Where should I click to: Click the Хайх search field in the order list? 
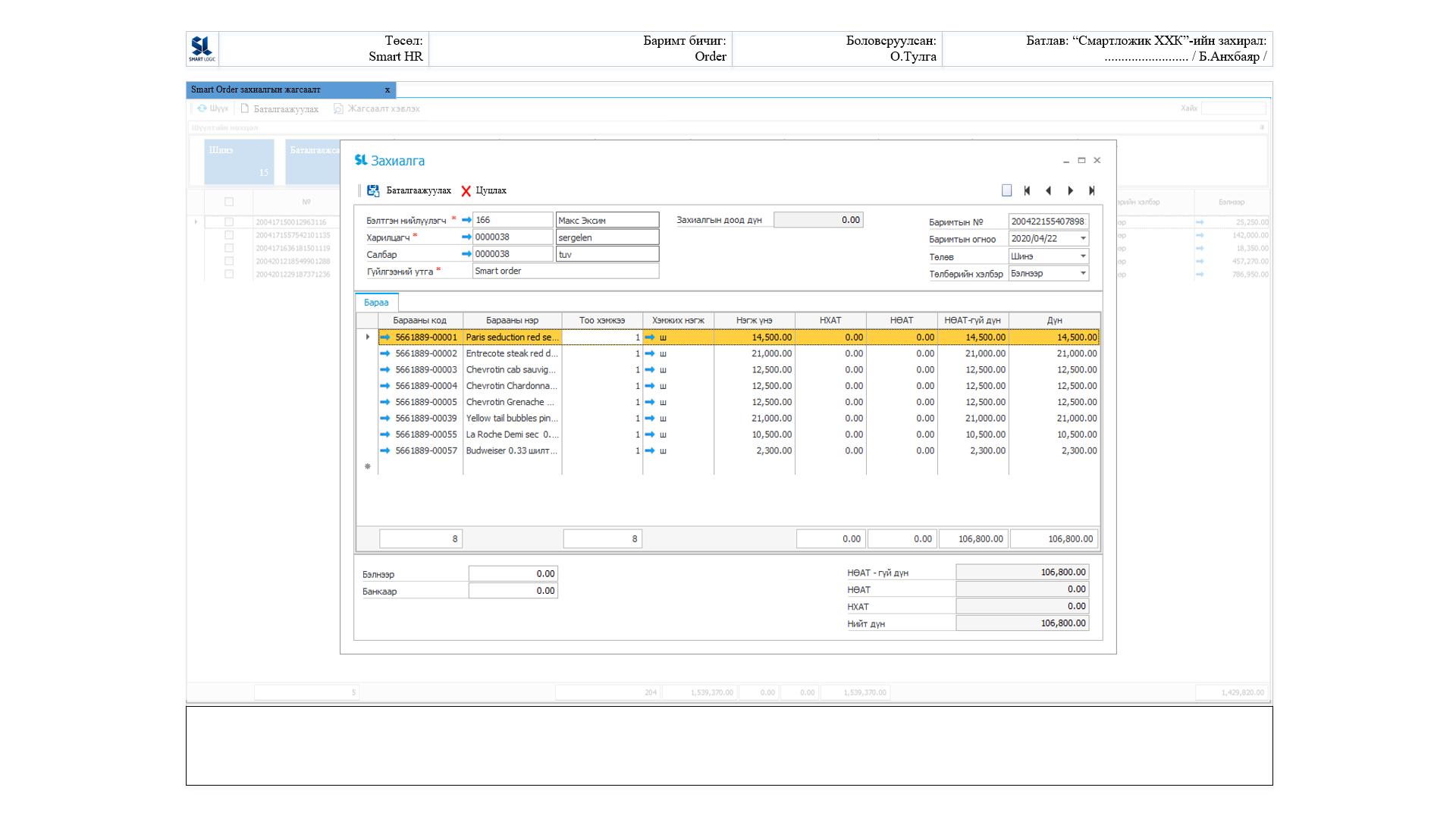1234,108
